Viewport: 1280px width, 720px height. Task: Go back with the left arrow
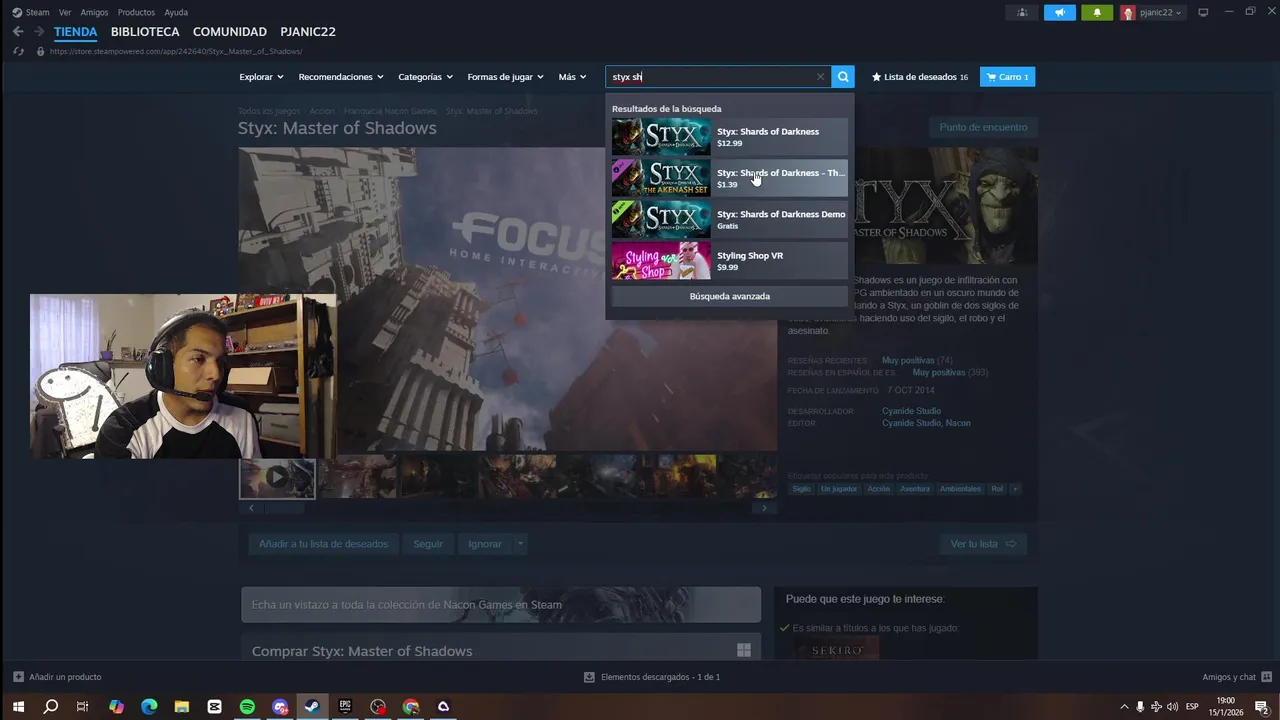pyautogui.click(x=18, y=32)
